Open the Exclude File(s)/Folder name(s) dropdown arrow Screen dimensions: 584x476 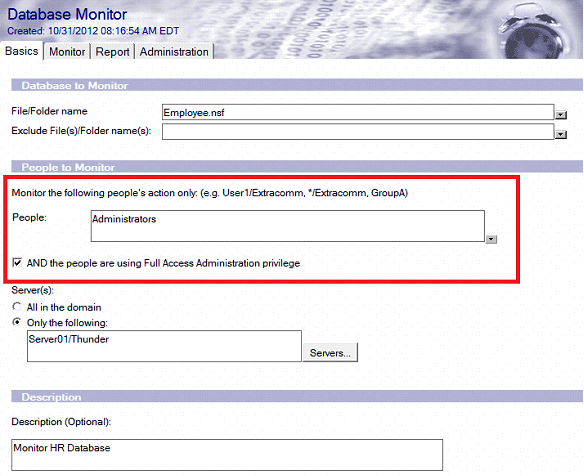tap(561, 134)
